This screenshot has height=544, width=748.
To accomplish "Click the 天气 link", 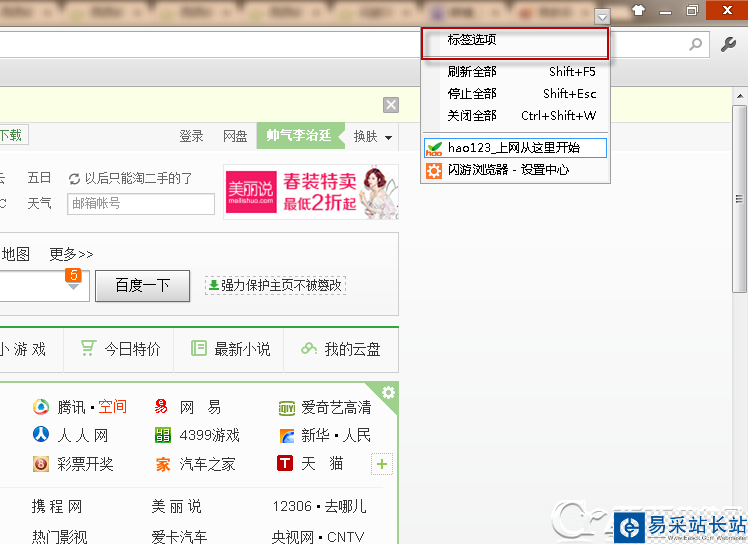I will tap(39, 204).
